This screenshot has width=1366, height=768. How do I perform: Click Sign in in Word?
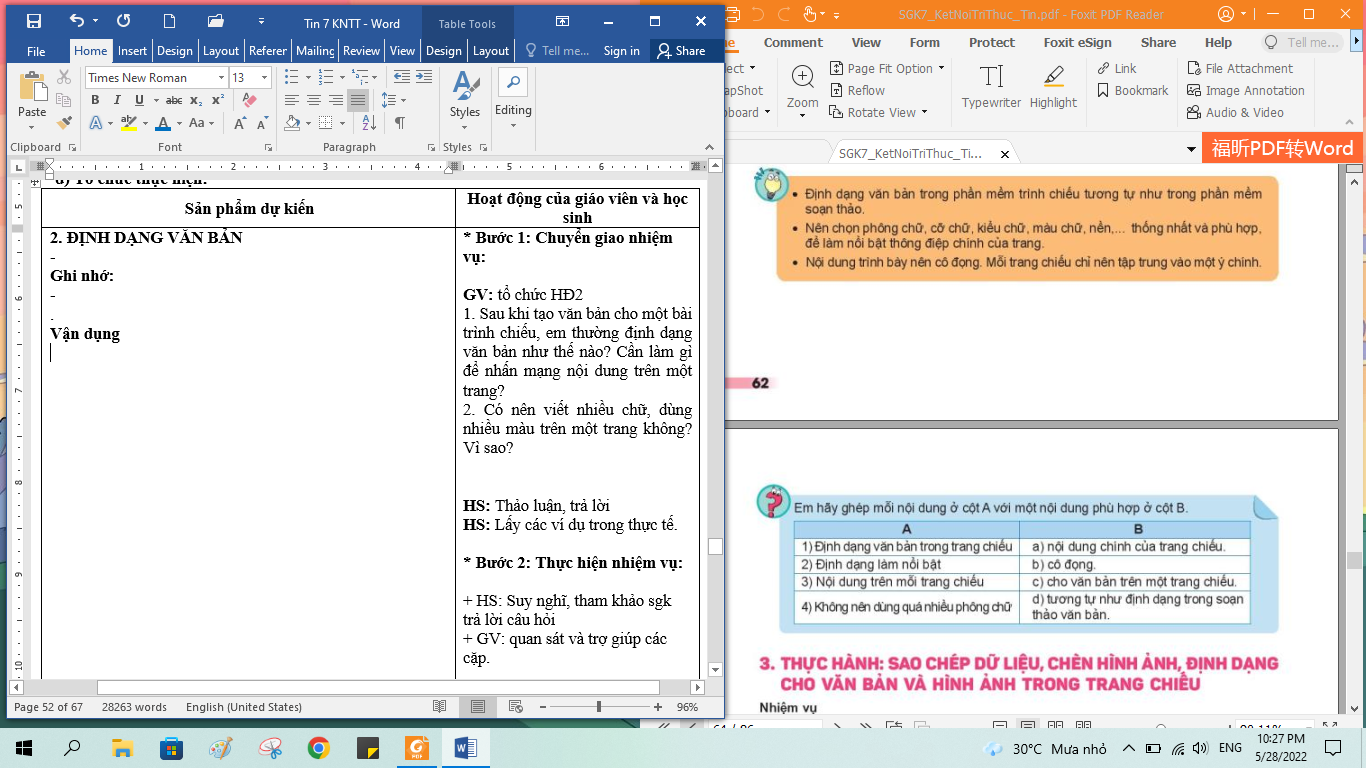click(621, 51)
